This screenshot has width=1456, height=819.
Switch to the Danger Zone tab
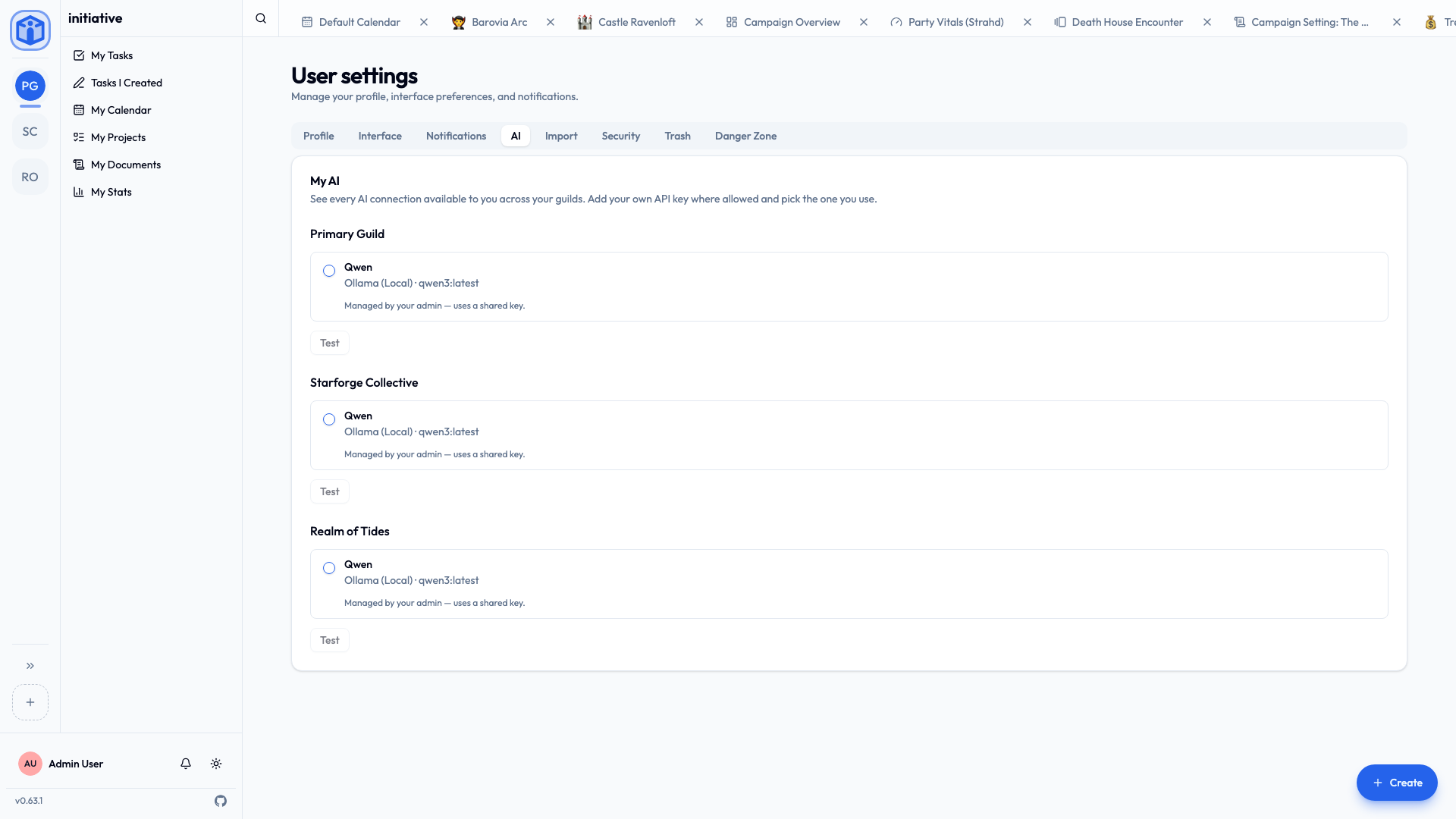point(745,136)
